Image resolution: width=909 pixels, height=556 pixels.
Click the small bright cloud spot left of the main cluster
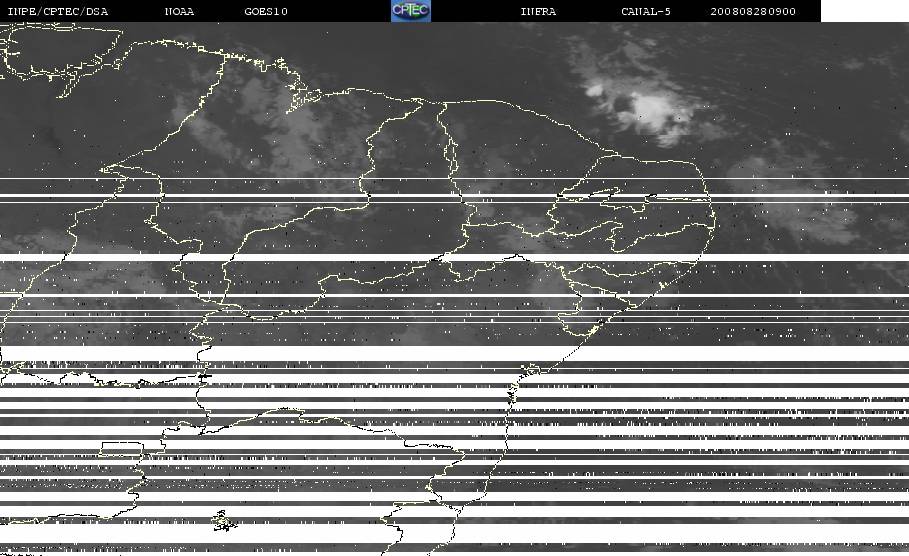594,90
